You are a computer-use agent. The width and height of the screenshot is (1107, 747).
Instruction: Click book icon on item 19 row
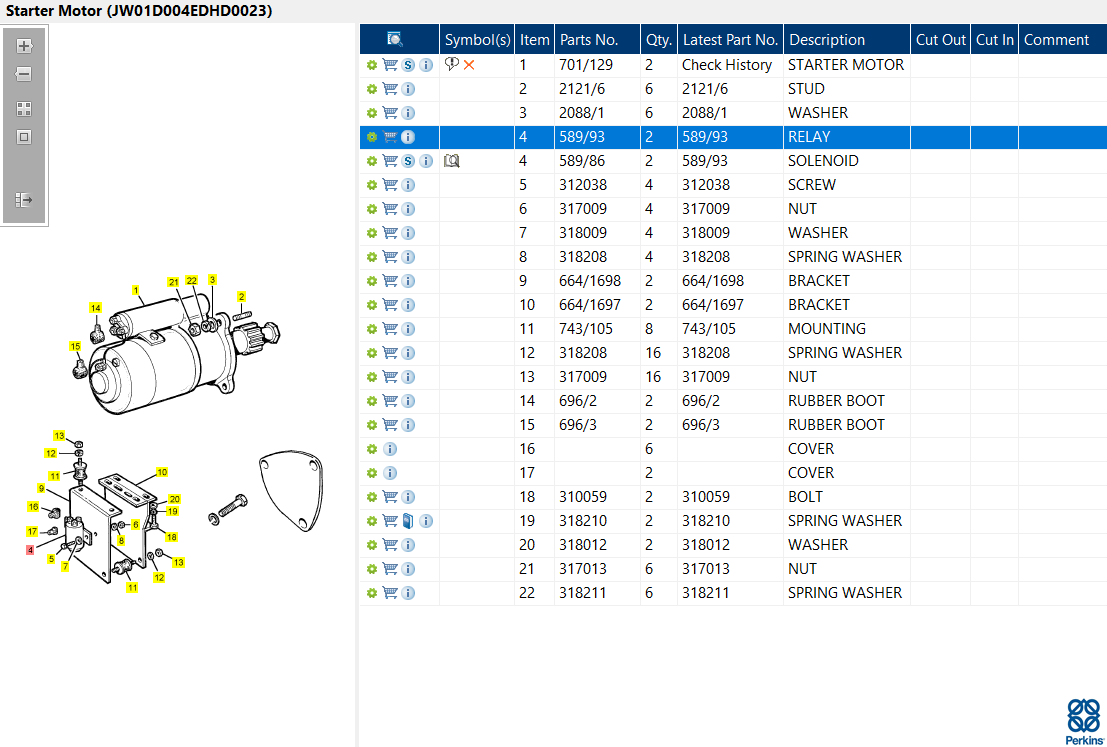click(408, 521)
